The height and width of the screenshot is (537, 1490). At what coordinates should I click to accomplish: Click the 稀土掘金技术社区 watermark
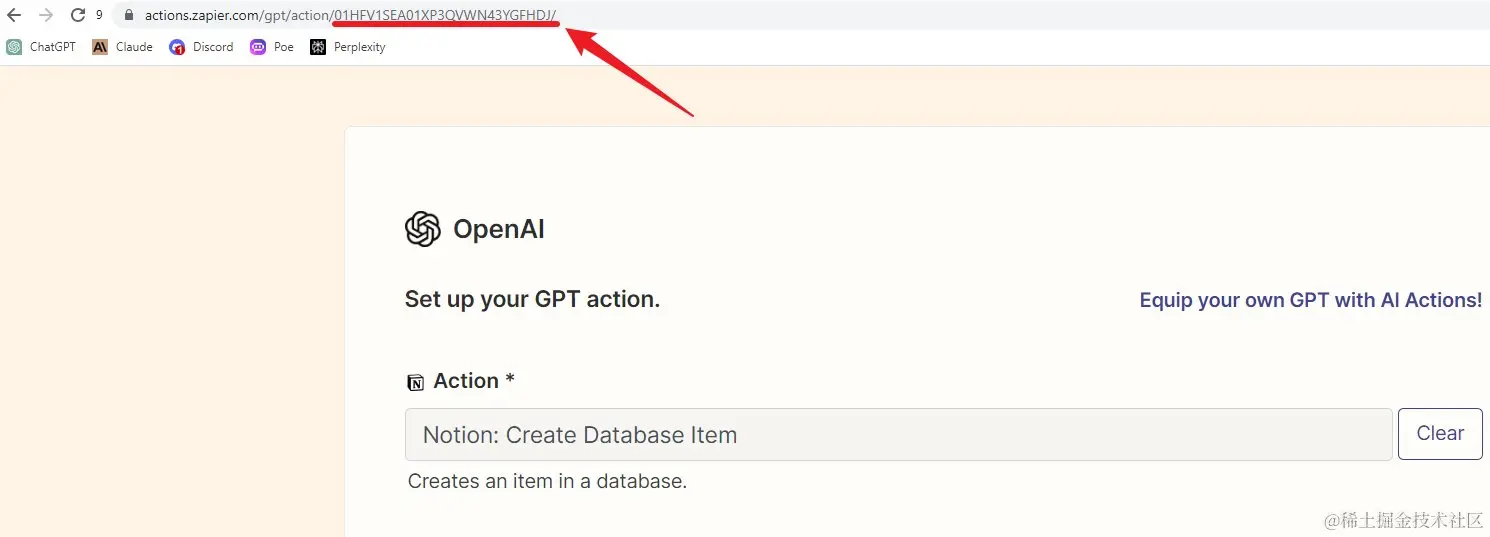click(1404, 520)
